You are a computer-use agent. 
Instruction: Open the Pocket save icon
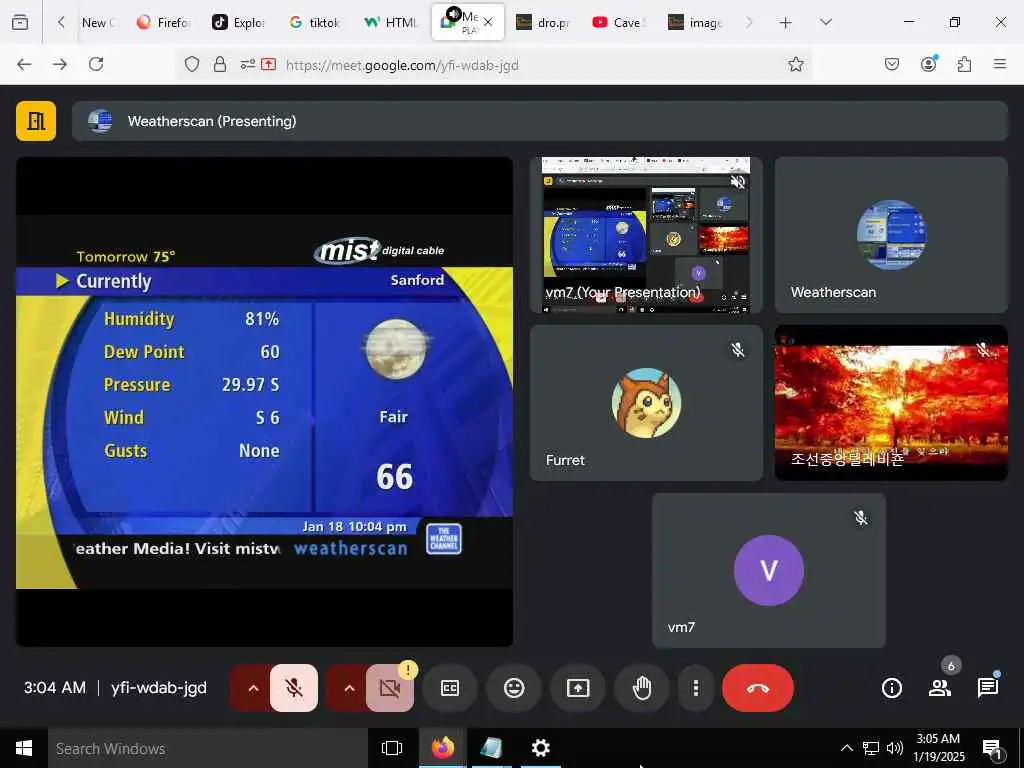[892, 64]
